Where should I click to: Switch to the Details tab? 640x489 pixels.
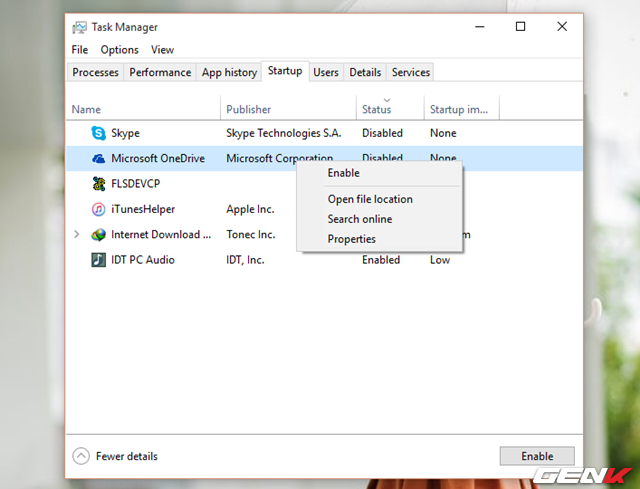tap(365, 72)
